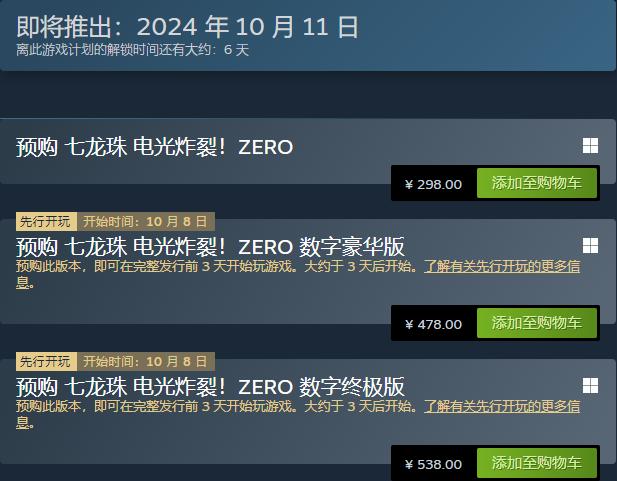Click title 预购 七龙珠 电光炸裂！ZERO
Screen dimensions: 617x481
click(154, 147)
